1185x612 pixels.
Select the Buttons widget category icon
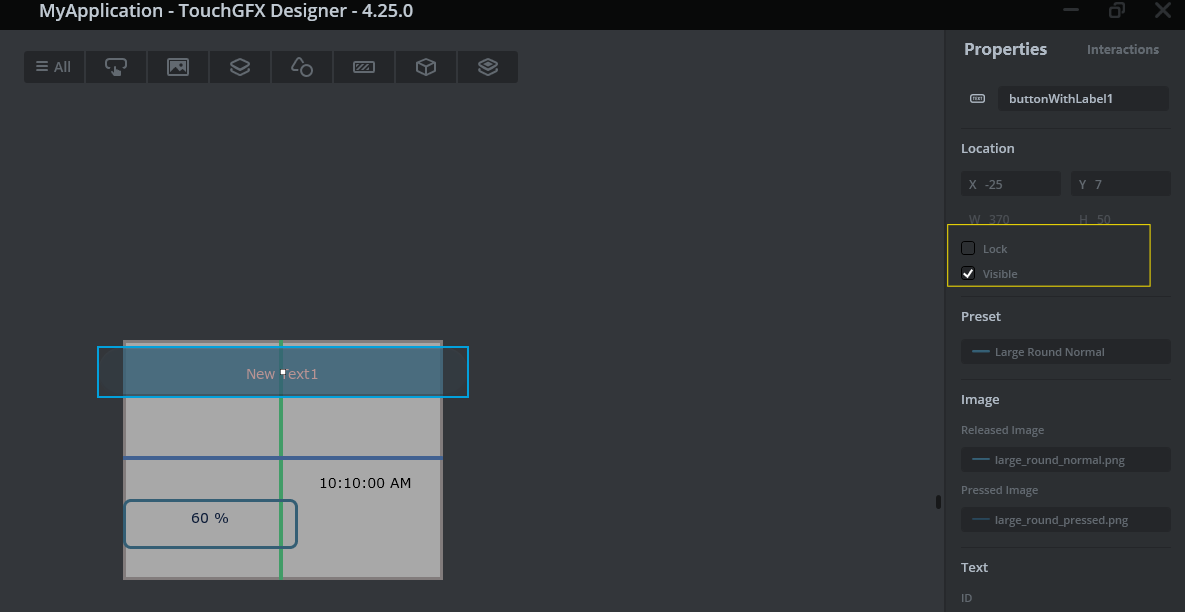coord(115,67)
